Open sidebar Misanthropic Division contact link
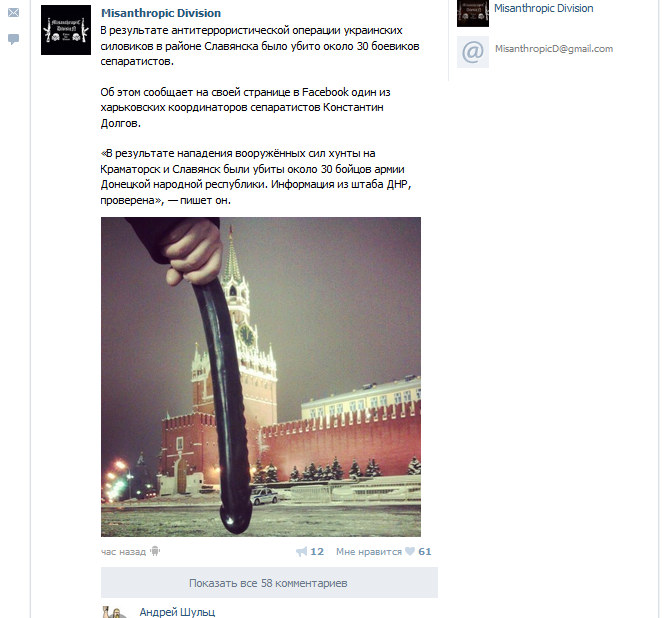The width and height of the screenshot is (672, 618). pyautogui.click(x=543, y=8)
